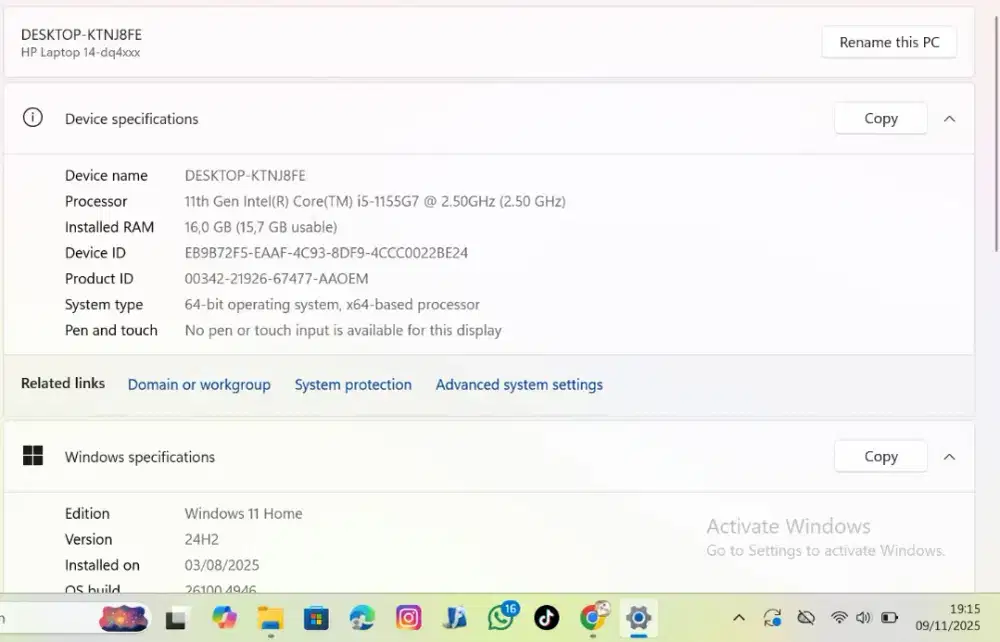The image size is (1000, 642).
Task: Open WhatsApp with unread badge
Action: (x=501, y=618)
